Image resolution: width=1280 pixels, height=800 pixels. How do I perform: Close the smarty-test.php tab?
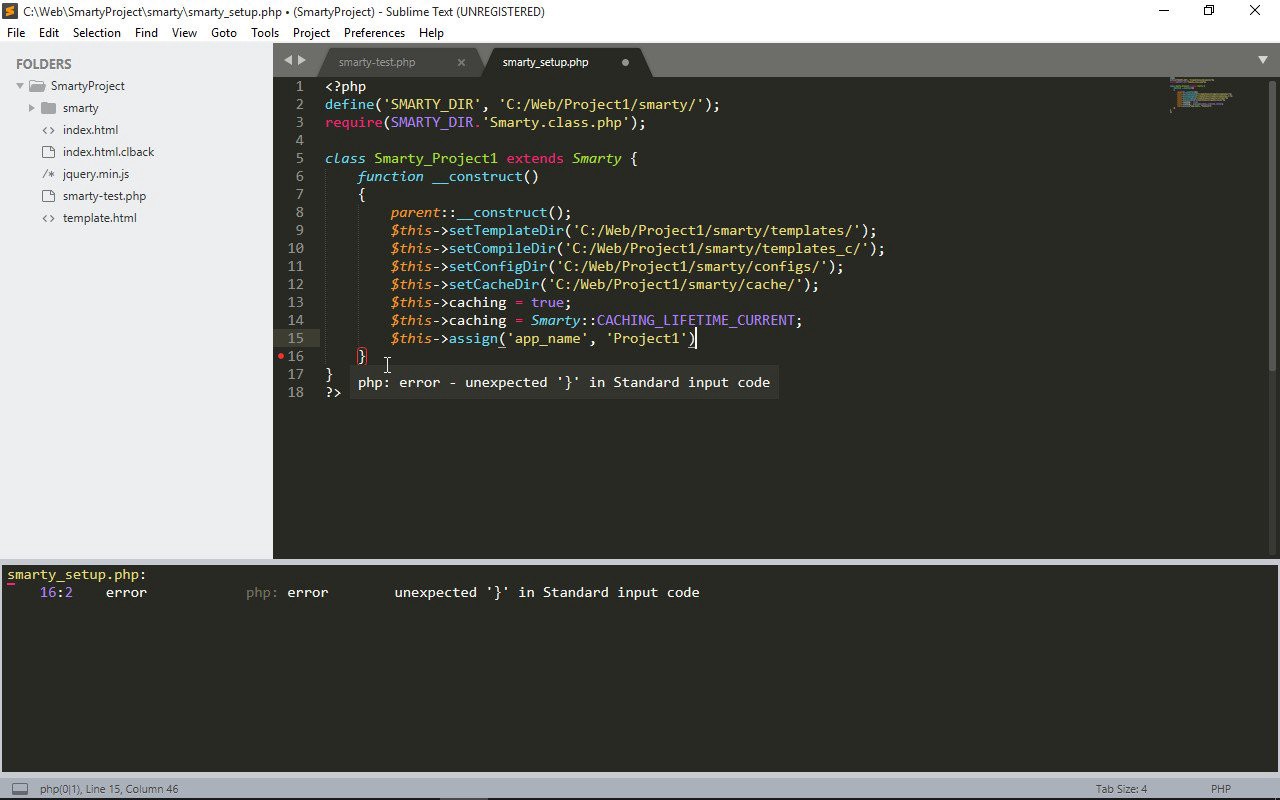pos(461,62)
